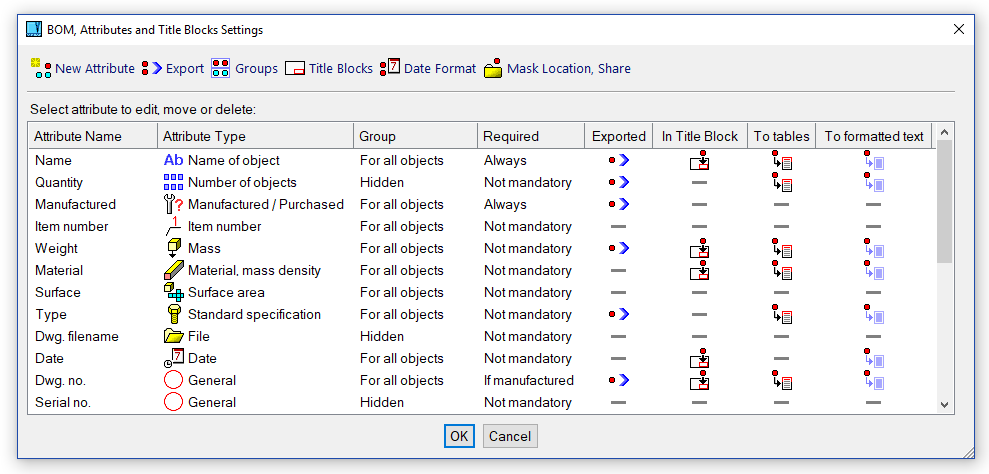Toggle In Title Block for Weight
This screenshot has height=474, width=989.
pyautogui.click(x=699, y=248)
